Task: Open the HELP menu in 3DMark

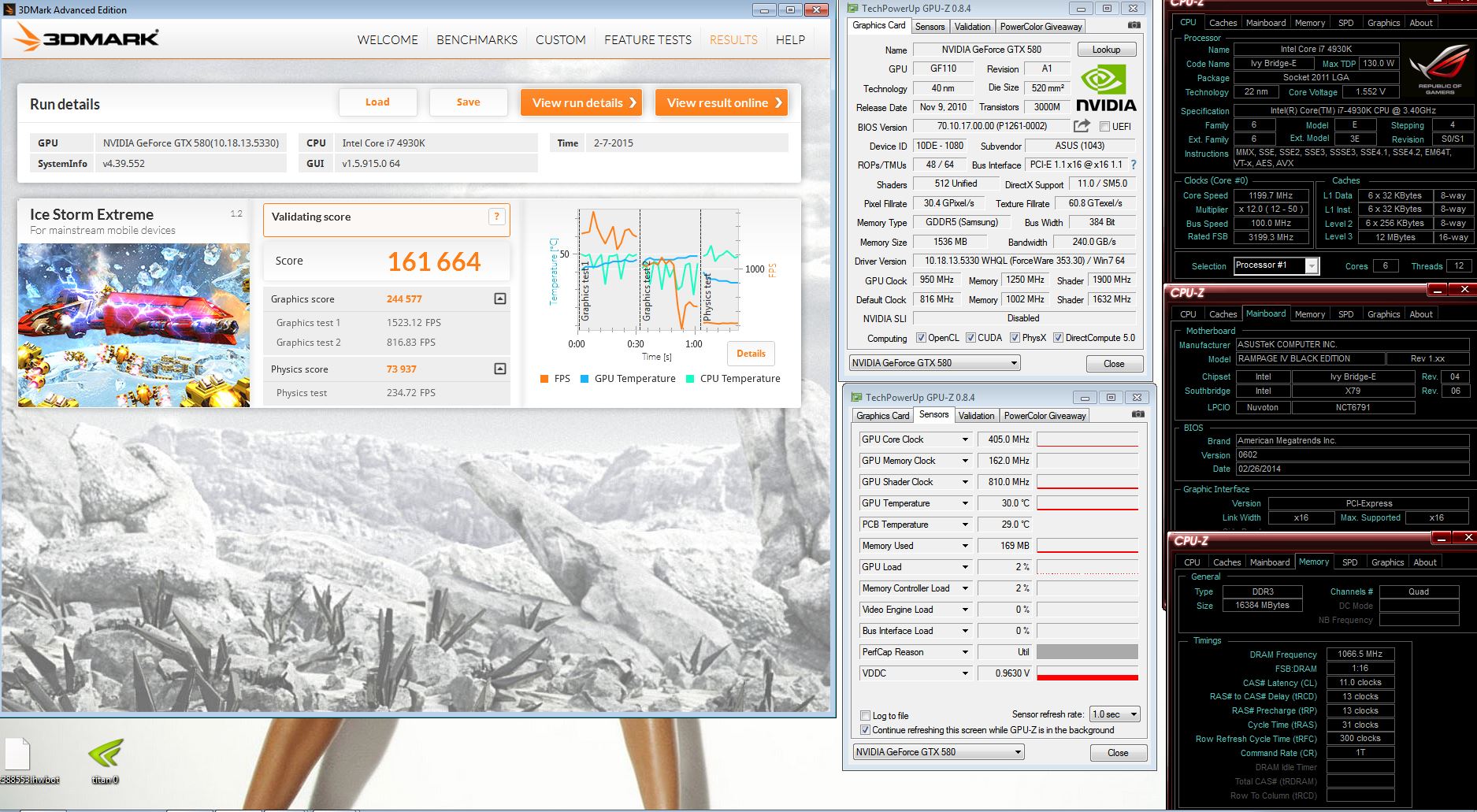Action: tap(790, 39)
